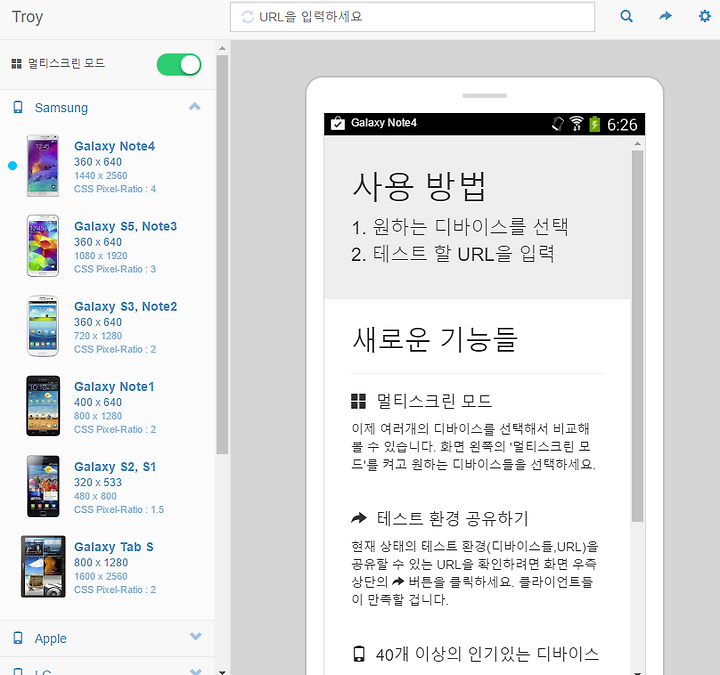Click the phone preview scrollbar up arrow
This screenshot has width=720, height=675.
click(637, 144)
